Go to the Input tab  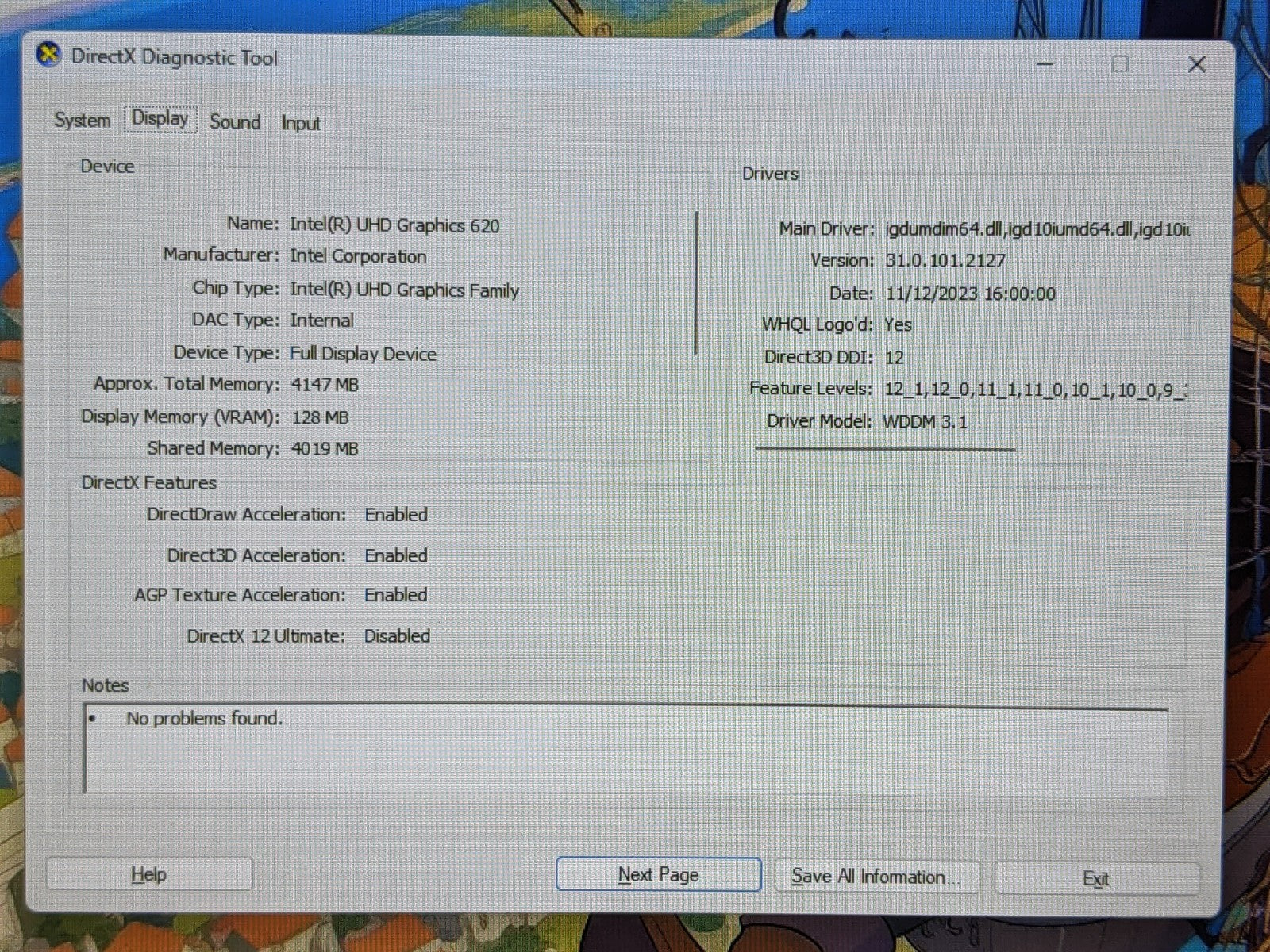click(x=301, y=124)
